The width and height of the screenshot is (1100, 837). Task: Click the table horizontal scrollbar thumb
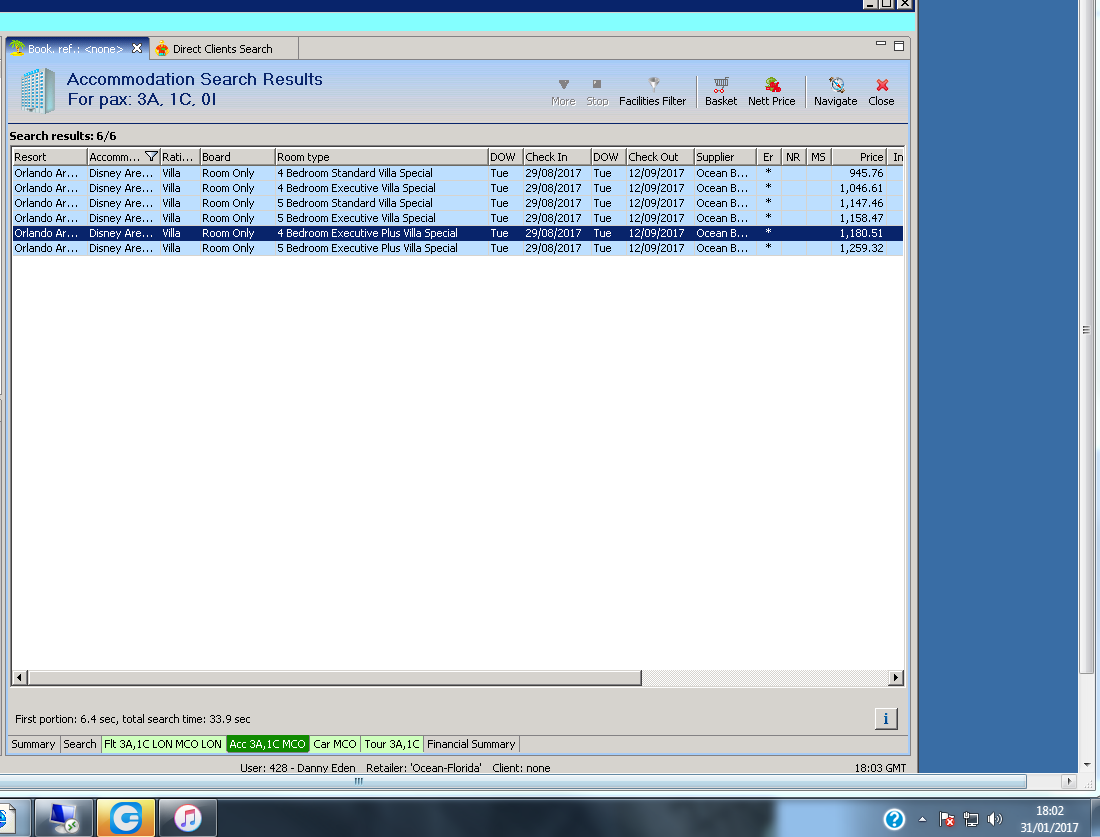click(x=335, y=677)
